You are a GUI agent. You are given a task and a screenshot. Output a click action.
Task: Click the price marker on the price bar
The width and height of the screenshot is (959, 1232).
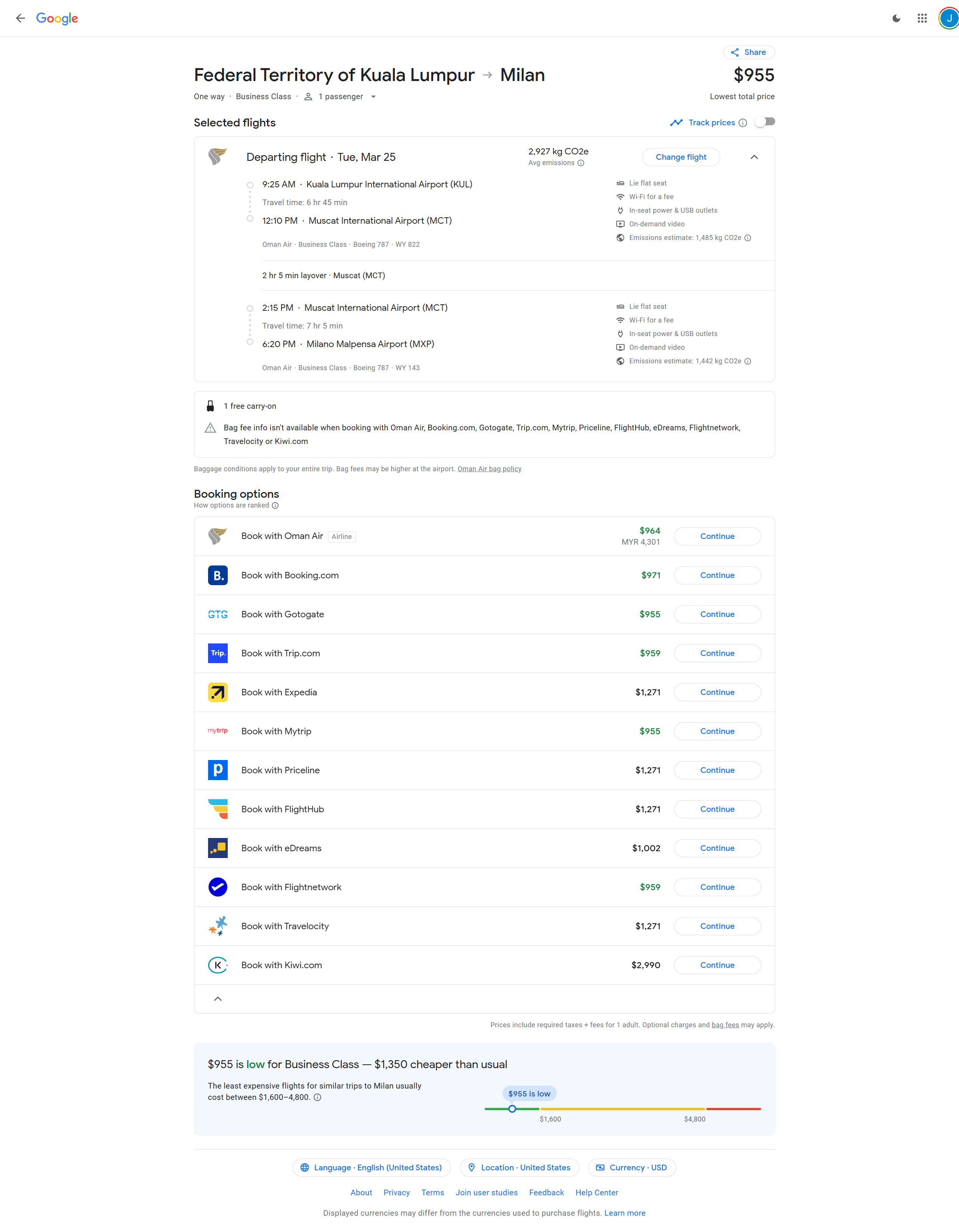[x=512, y=1109]
